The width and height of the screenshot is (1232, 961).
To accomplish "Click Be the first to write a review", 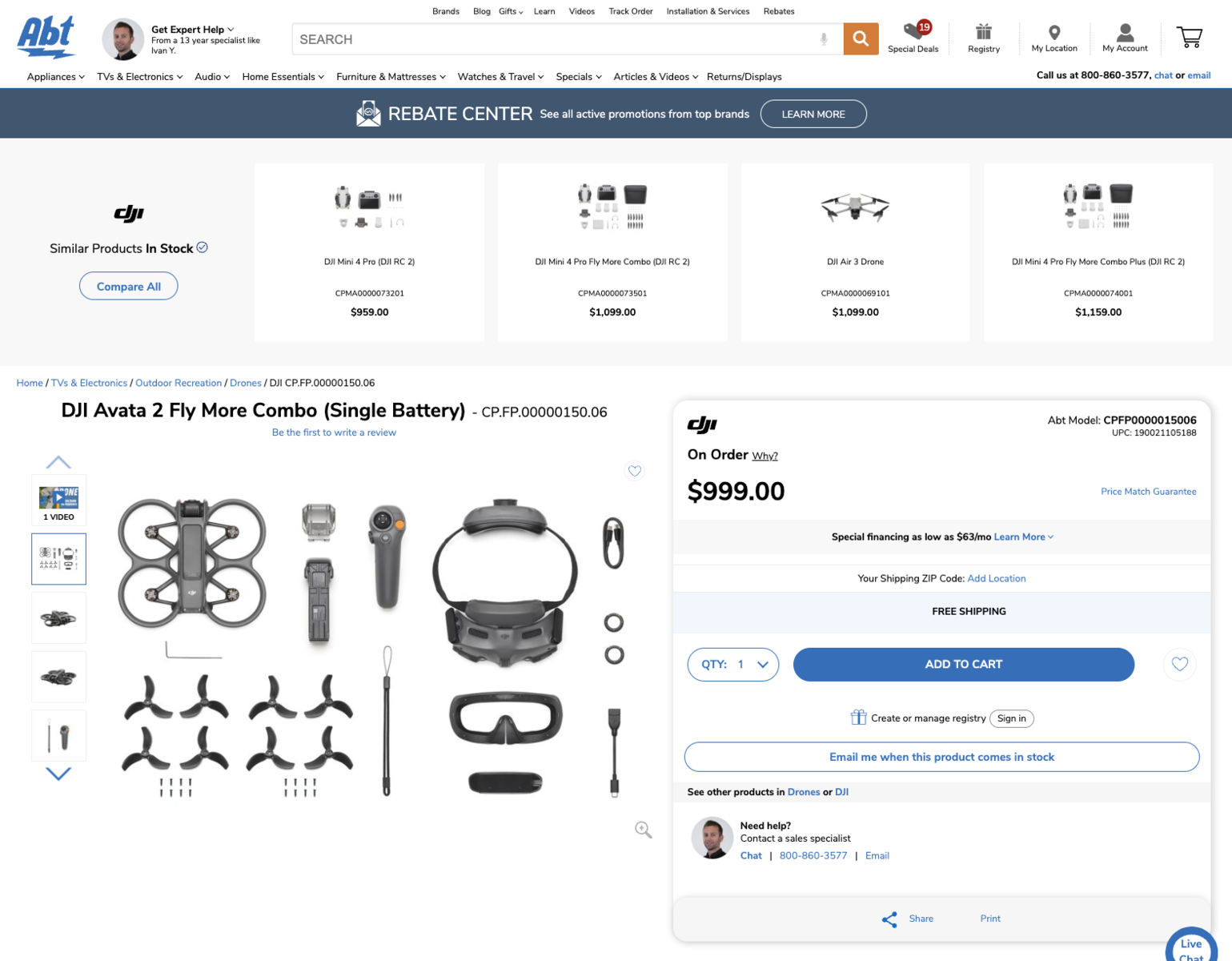I will (x=334, y=432).
